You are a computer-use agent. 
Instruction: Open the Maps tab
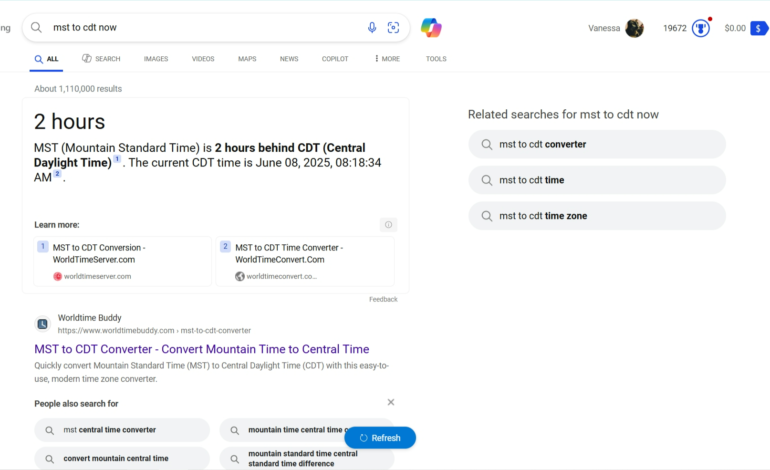[x=247, y=59]
